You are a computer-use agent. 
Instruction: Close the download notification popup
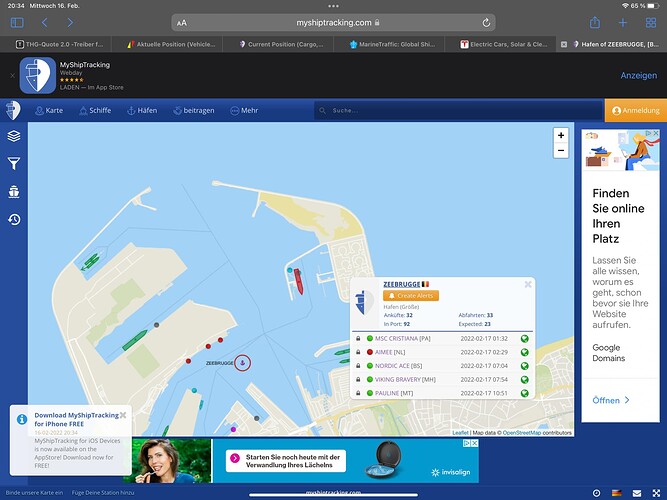(123, 415)
